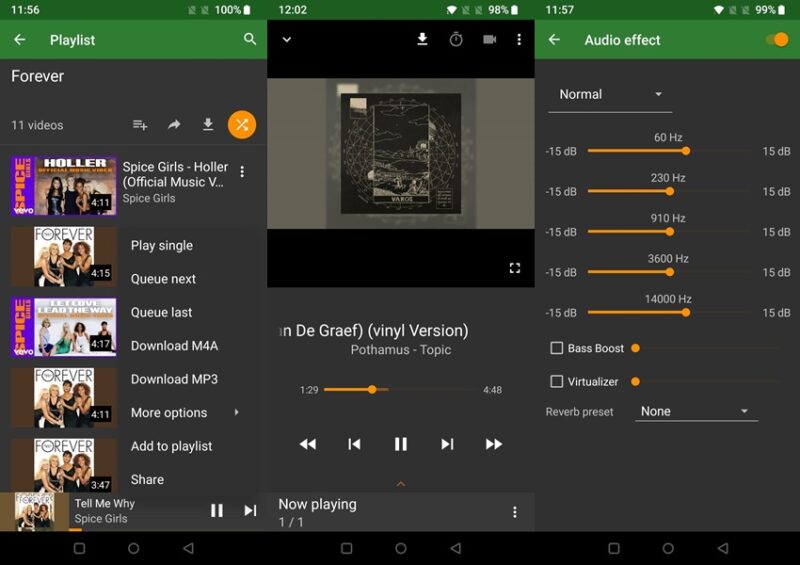Image resolution: width=800 pixels, height=565 pixels.
Task: Open the Reverb preset dropdown
Action: tap(696, 411)
